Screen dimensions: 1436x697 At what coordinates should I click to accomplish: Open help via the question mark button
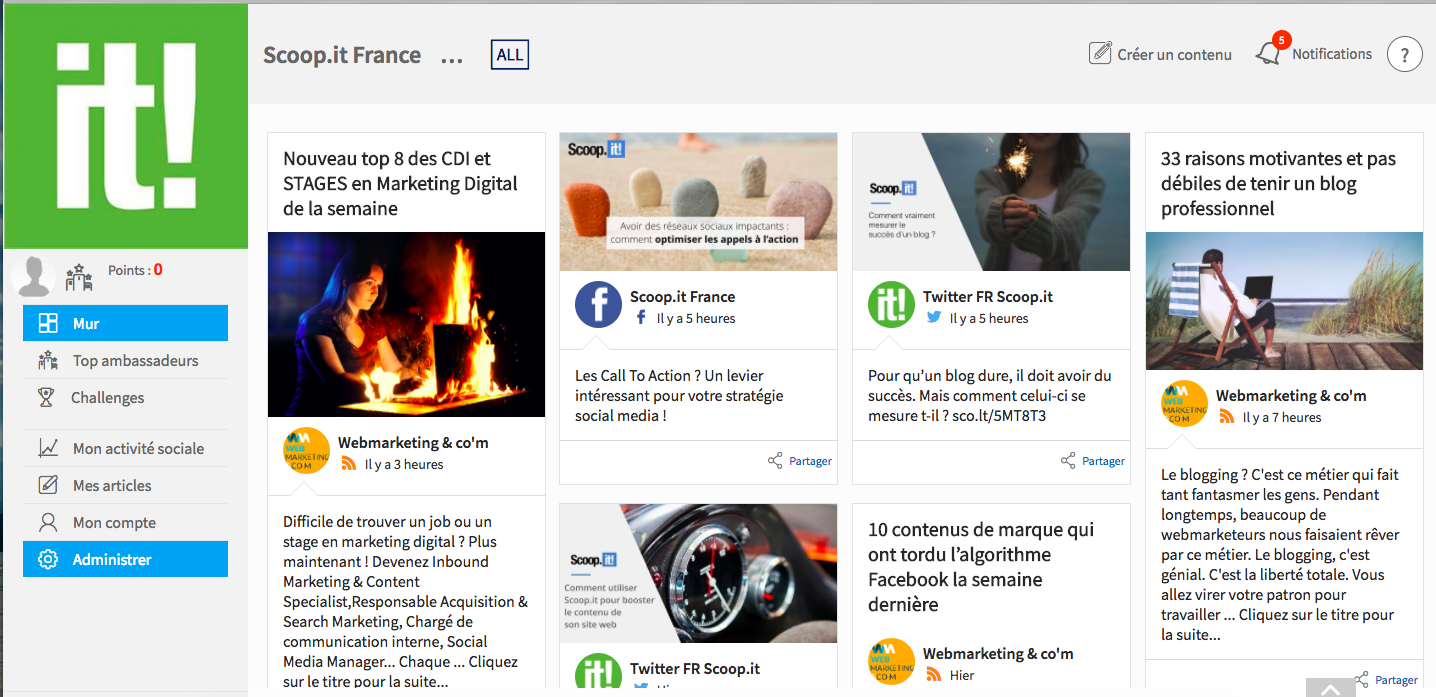tap(1404, 54)
